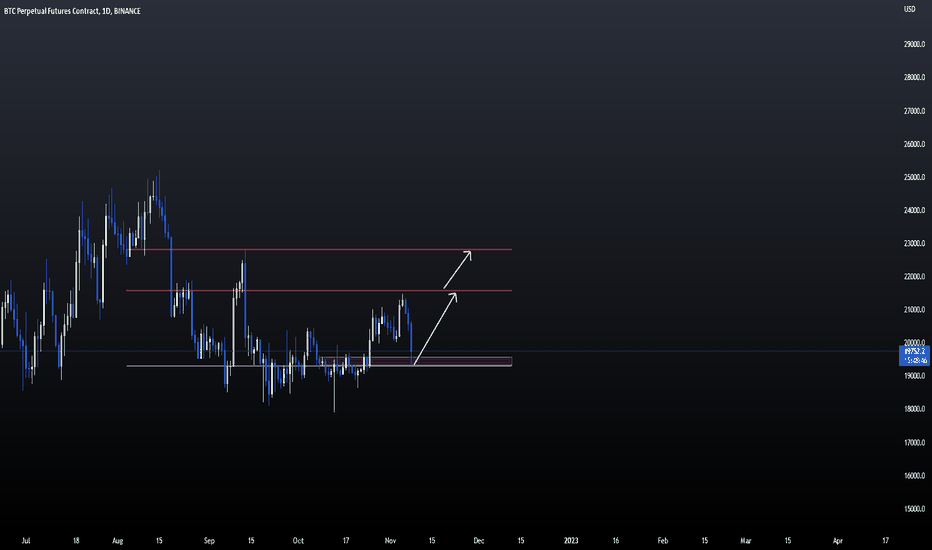Image resolution: width=932 pixels, height=550 pixels.
Task: Click the blue current-price label on price axis
Action: point(915,356)
